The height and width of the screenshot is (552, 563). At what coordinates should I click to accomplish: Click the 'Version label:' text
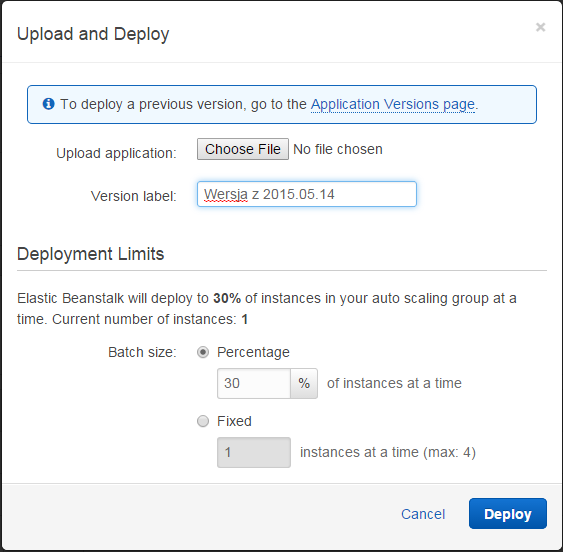click(134, 196)
